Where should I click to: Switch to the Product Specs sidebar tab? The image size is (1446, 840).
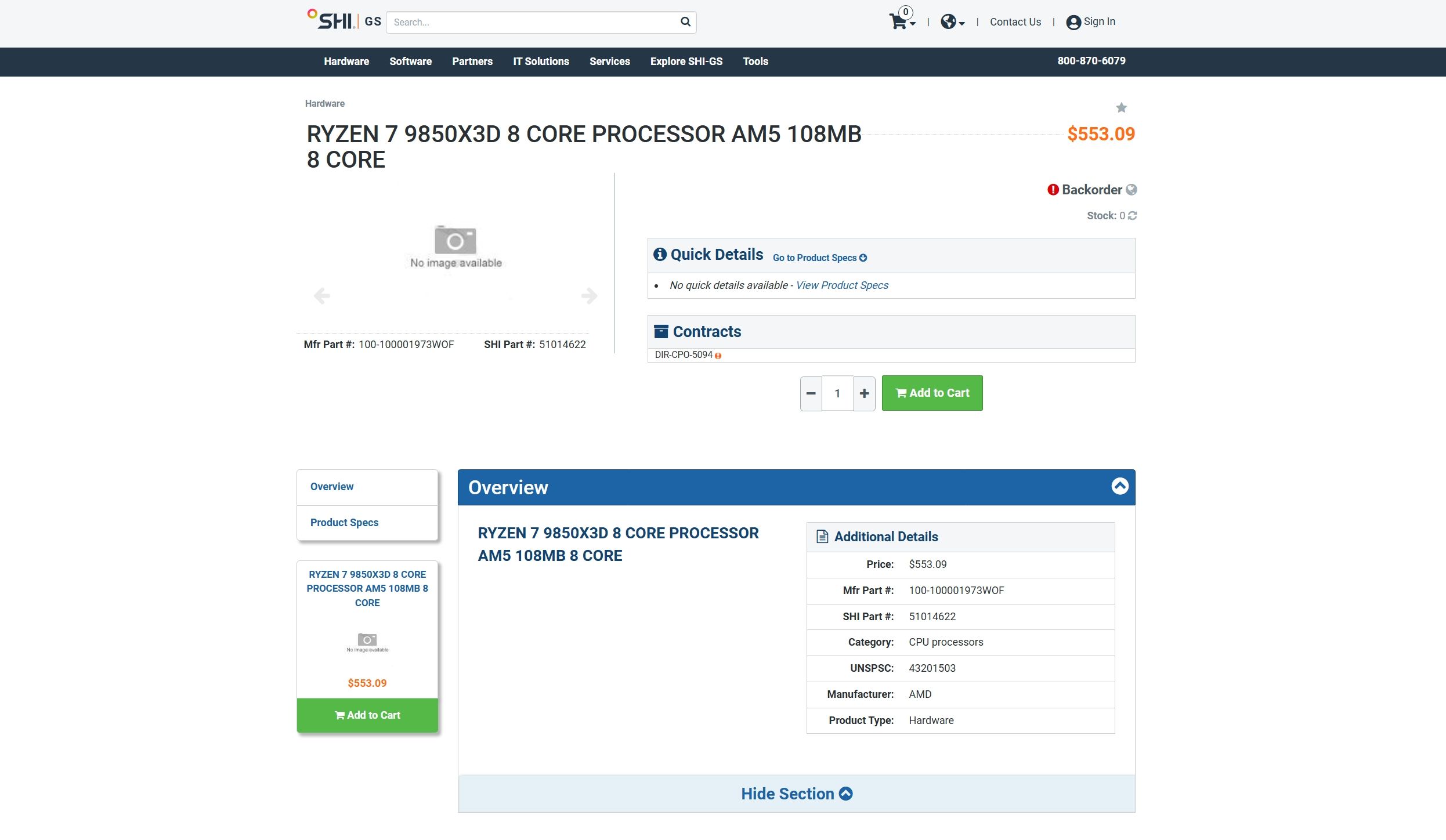click(344, 522)
